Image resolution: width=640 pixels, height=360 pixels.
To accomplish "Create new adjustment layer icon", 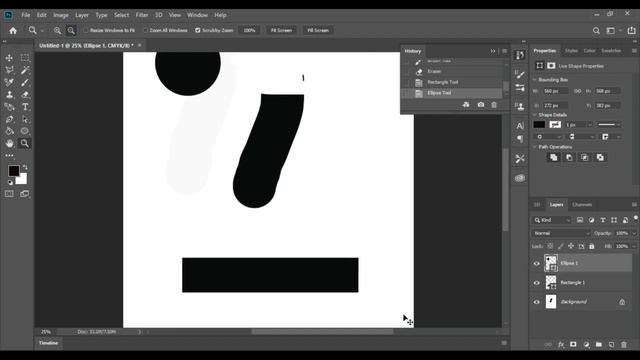I will (x=587, y=344).
